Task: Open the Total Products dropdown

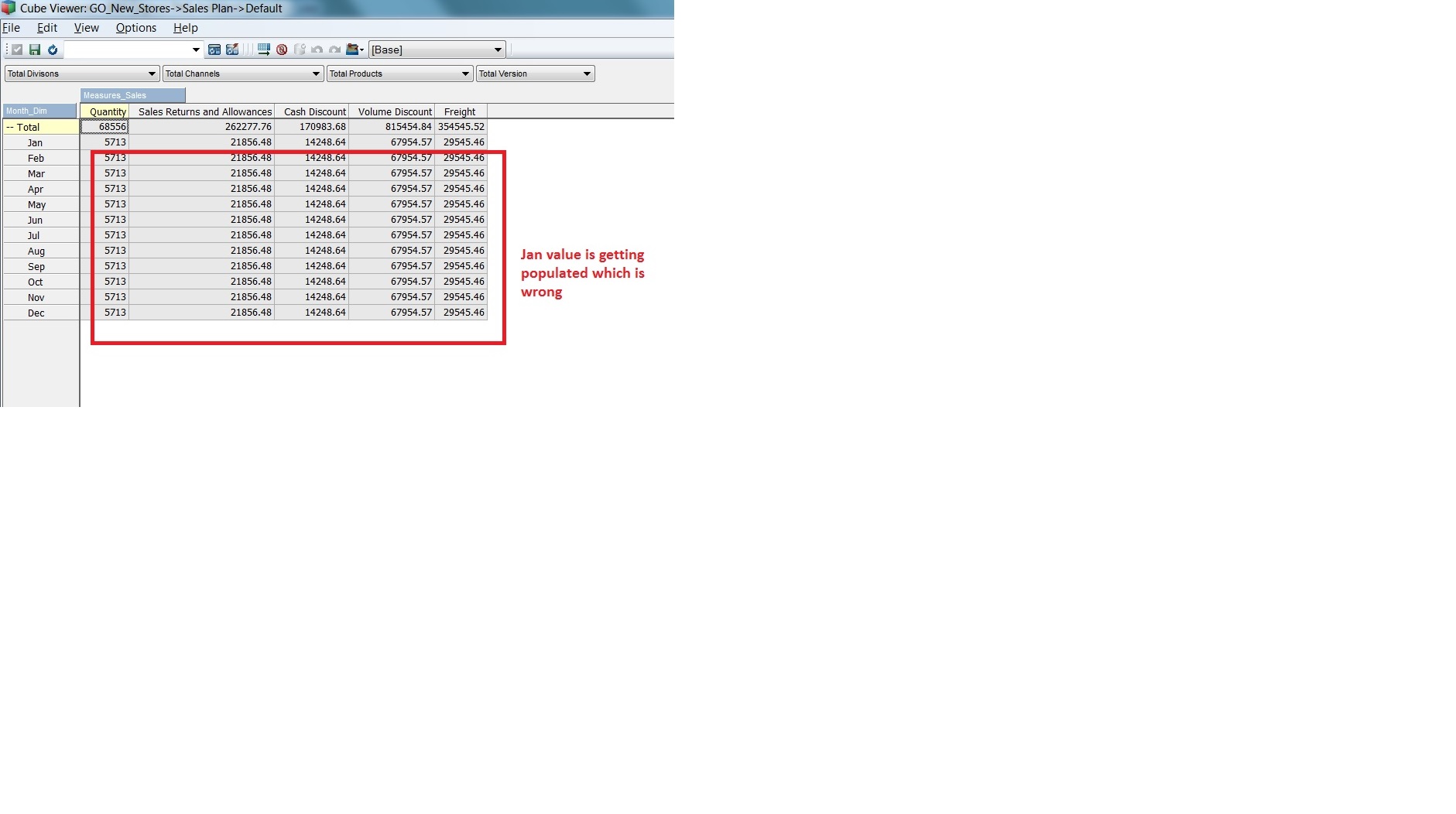Action: [x=399, y=74]
